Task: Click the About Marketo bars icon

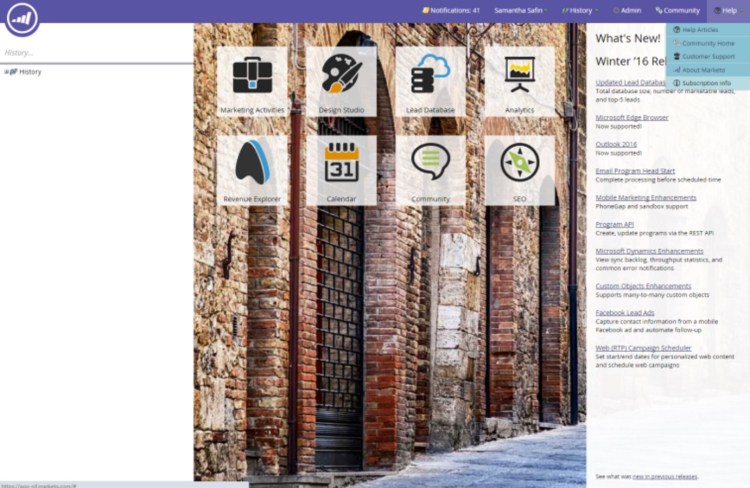Action: [x=677, y=70]
